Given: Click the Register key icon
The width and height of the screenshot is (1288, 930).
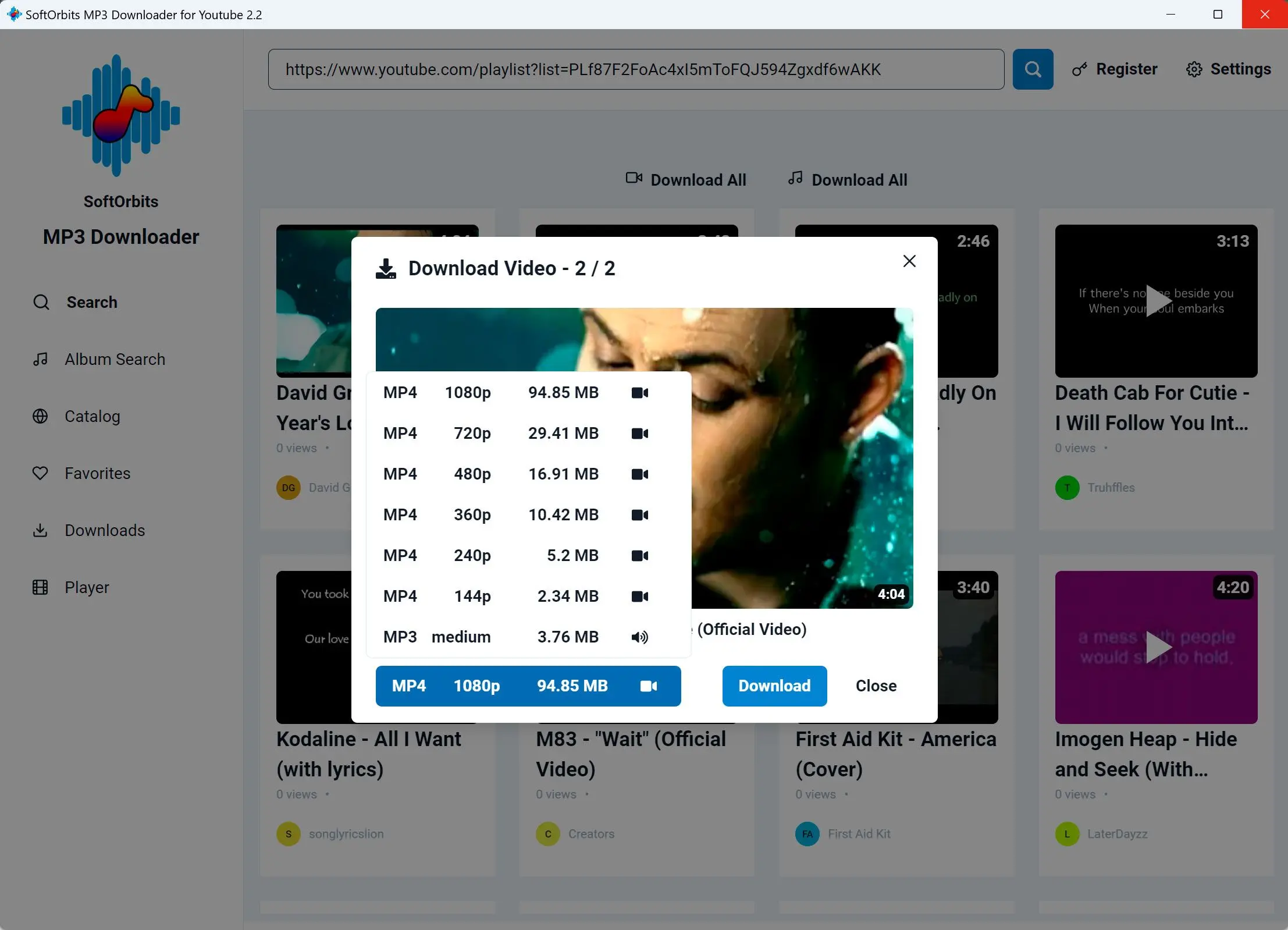Looking at the screenshot, I should point(1080,69).
